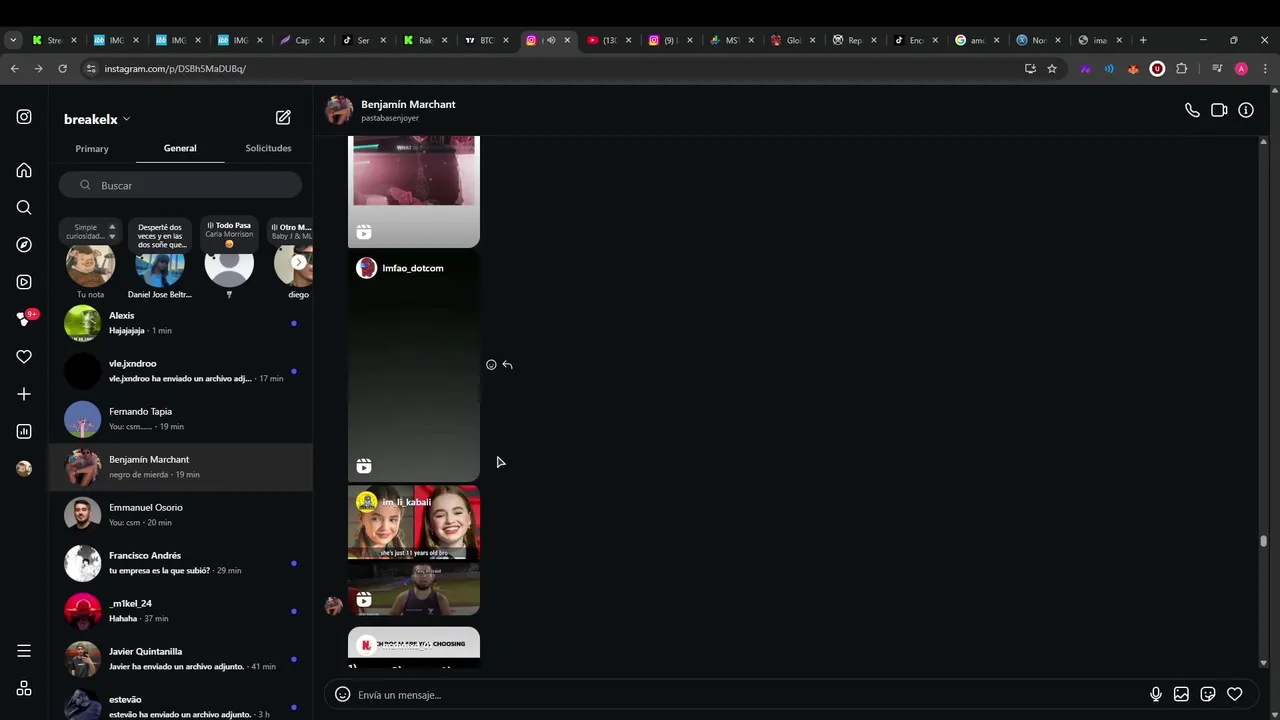Open the Search magnifier in Instagram sidebar
1280x720 pixels.
[24, 207]
